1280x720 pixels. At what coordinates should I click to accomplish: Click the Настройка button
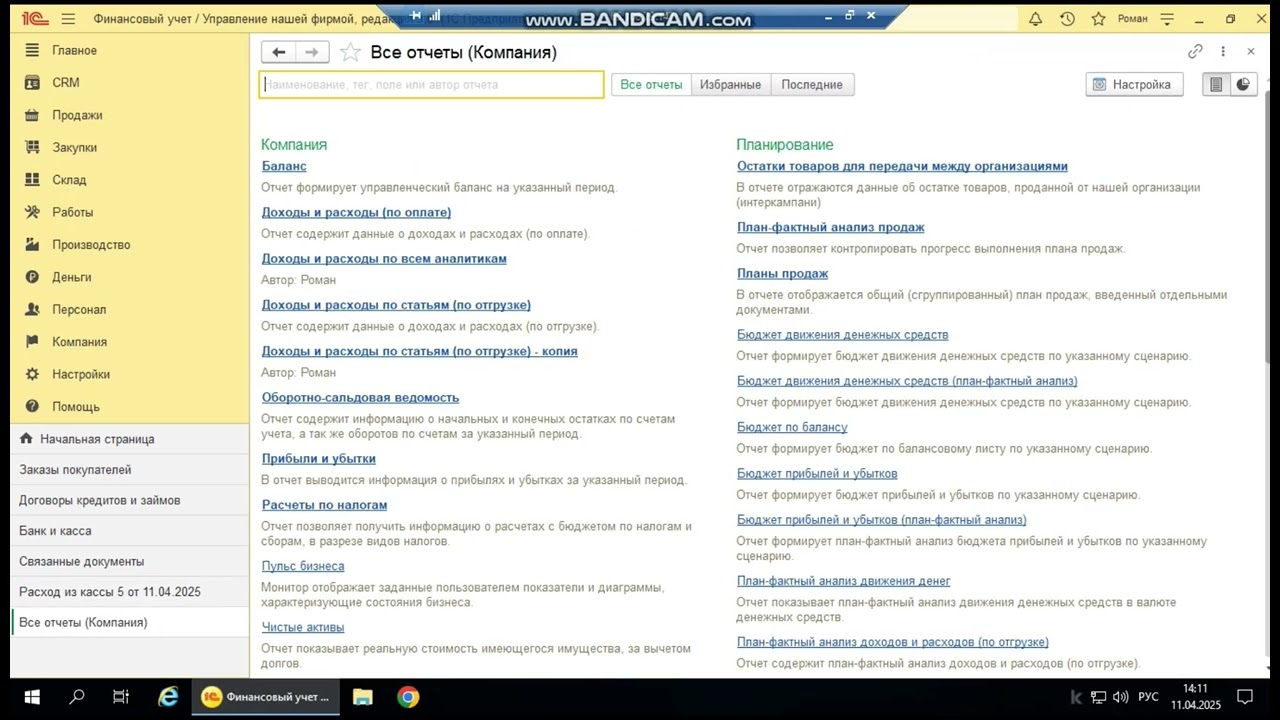coord(1134,85)
